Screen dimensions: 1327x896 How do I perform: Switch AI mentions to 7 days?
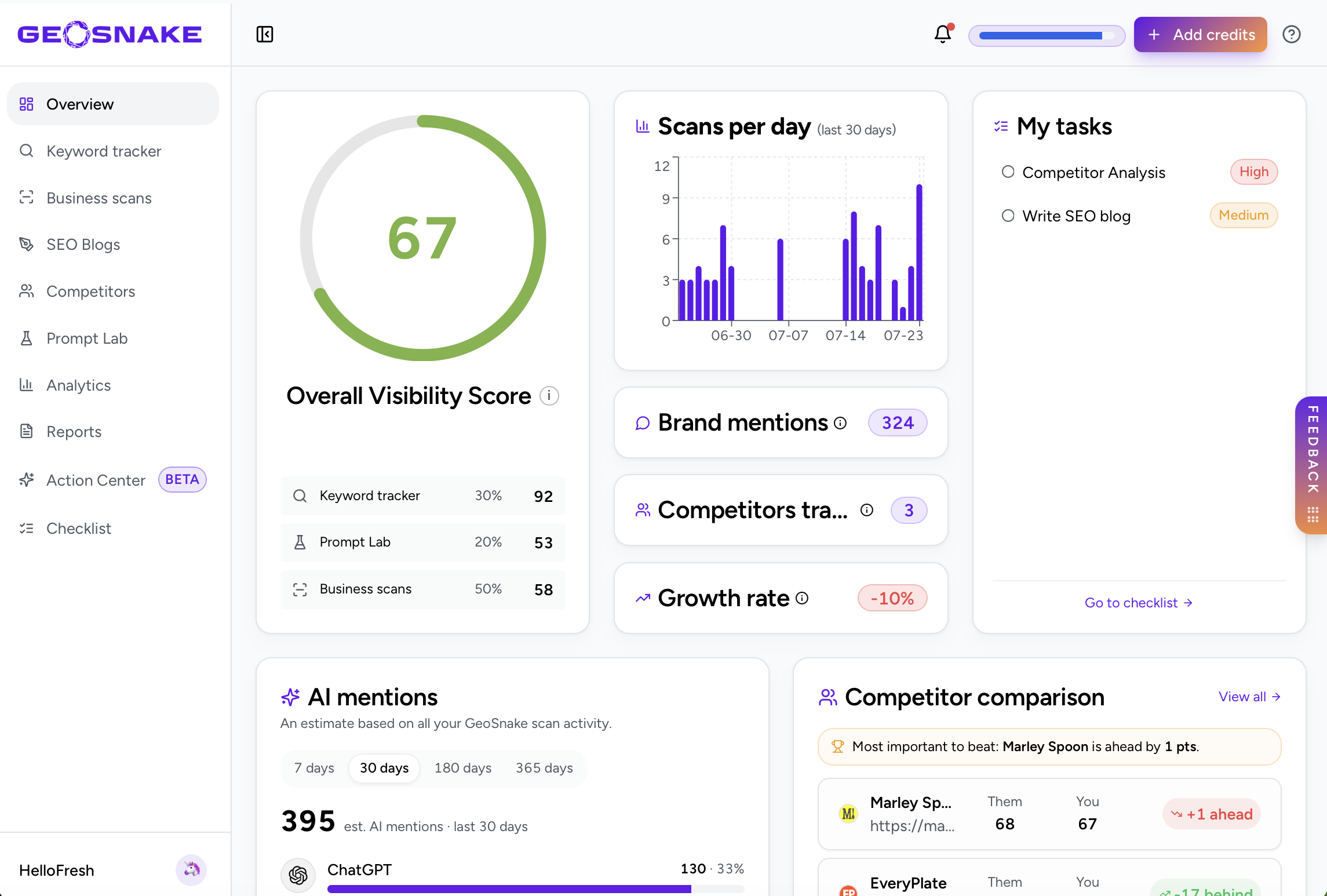click(x=314, y=768)
